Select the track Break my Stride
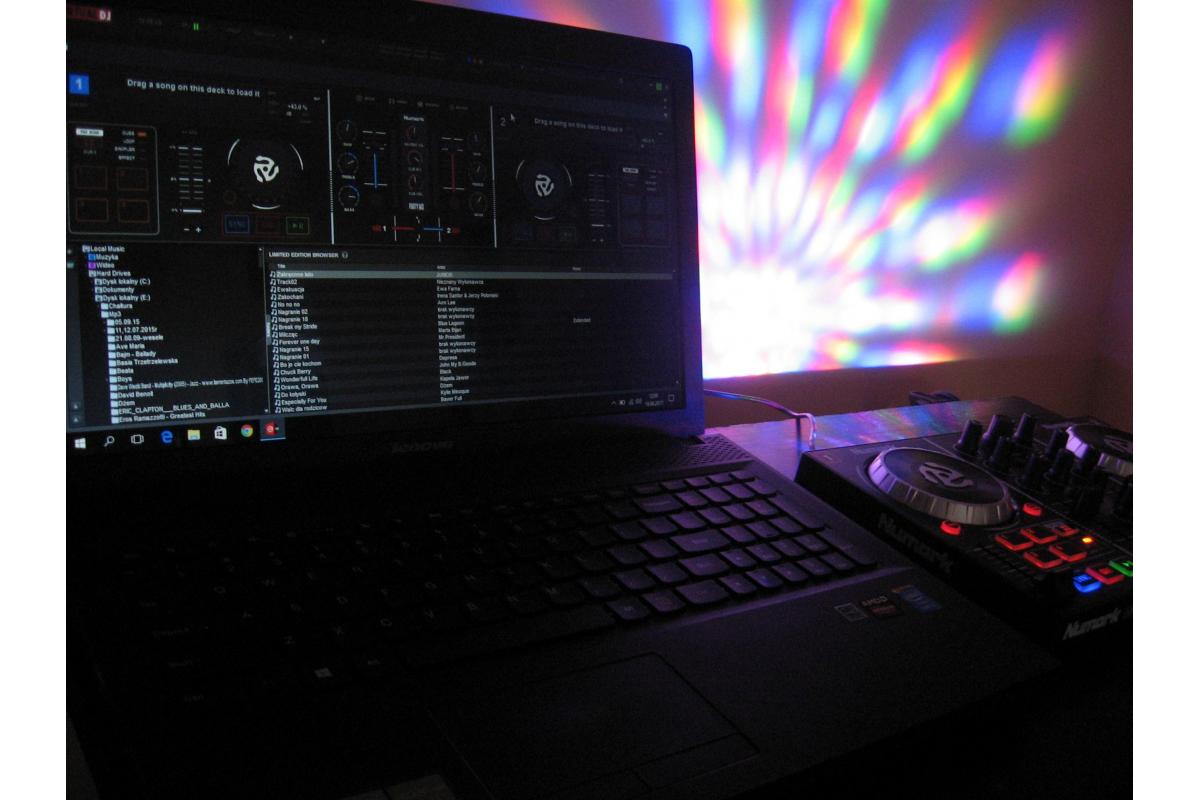1200x800 pixels. click(x=294, y=327)
